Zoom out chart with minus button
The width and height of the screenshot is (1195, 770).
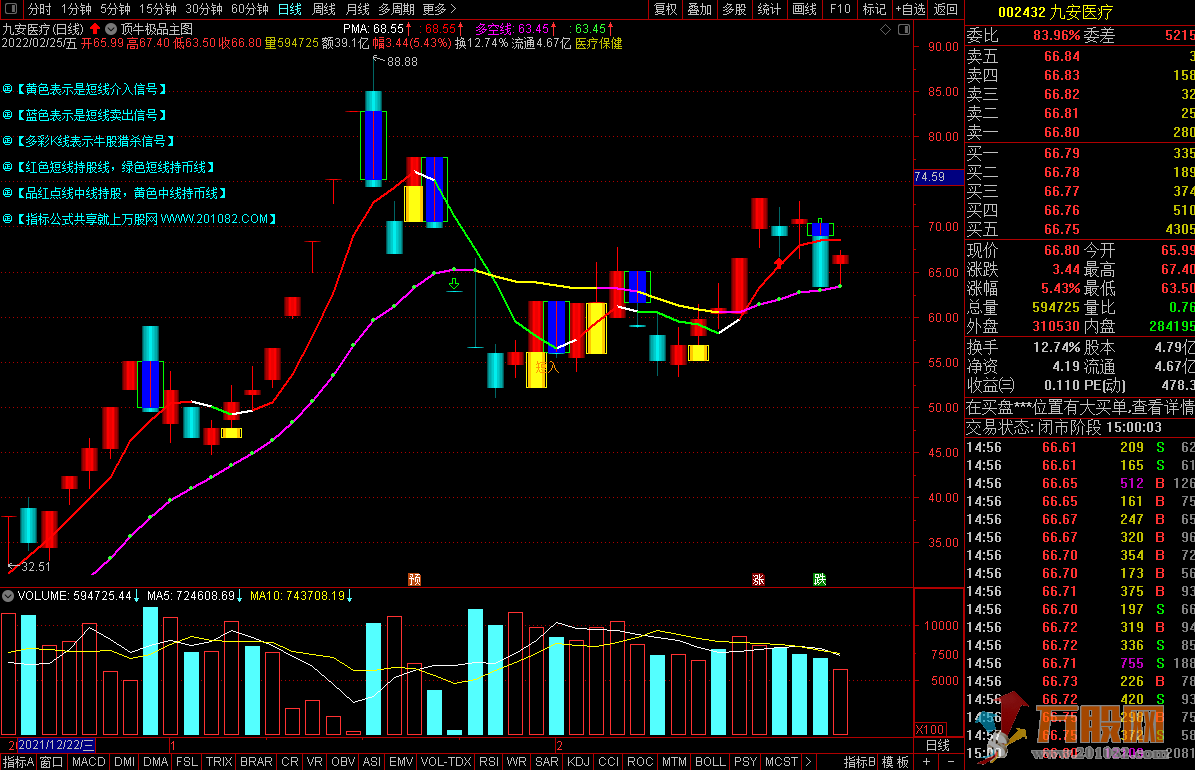[950, 762]
